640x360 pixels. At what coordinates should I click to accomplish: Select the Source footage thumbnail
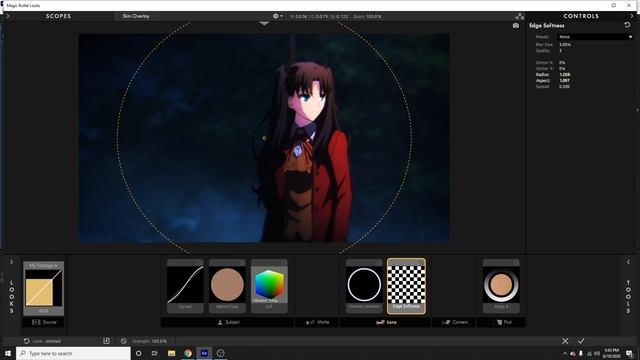(x=44, y=288)
